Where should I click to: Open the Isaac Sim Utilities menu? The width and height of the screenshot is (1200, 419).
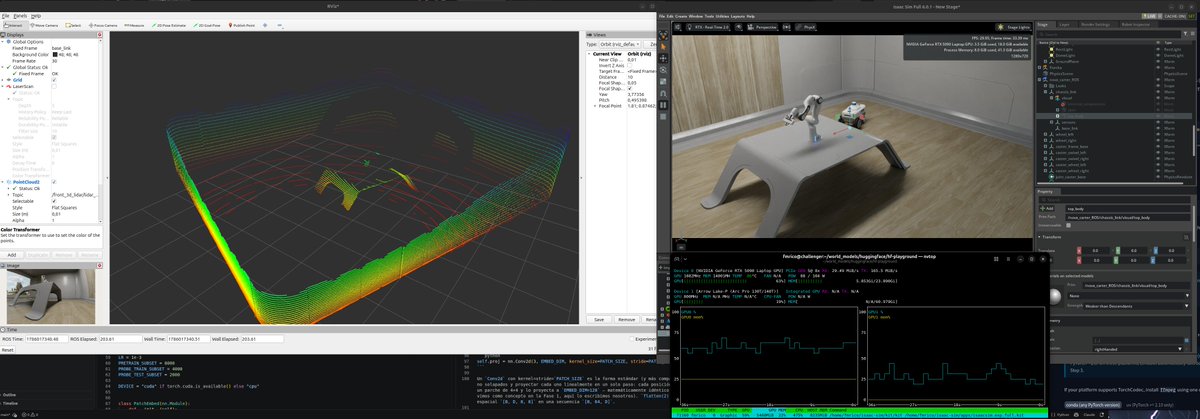(722, 16)
